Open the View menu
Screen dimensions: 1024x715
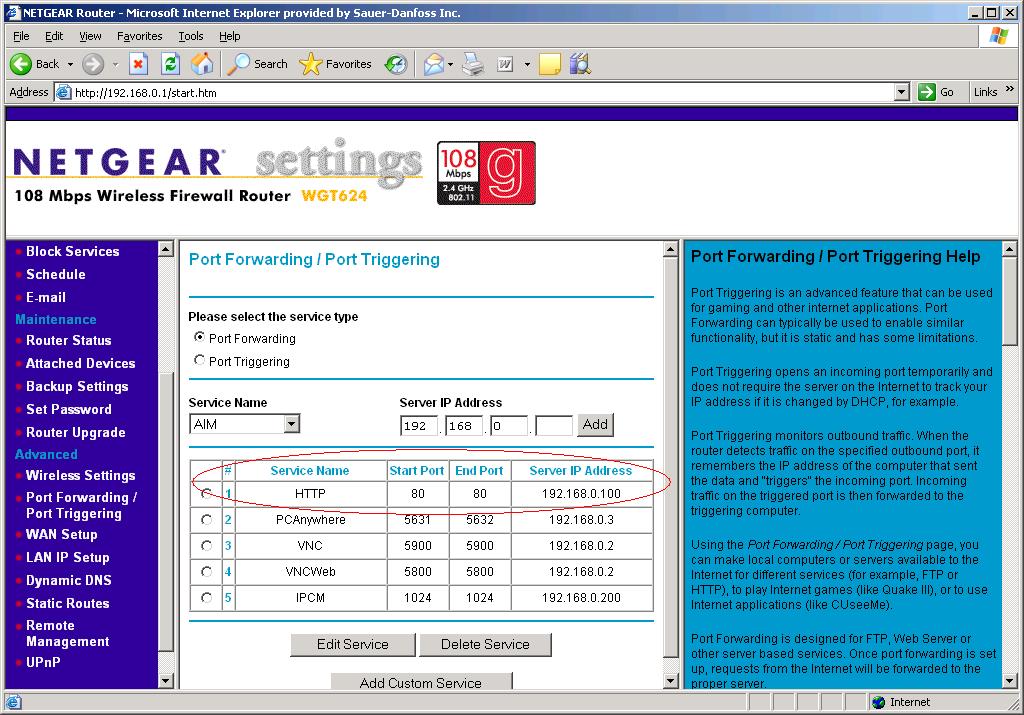90,36
